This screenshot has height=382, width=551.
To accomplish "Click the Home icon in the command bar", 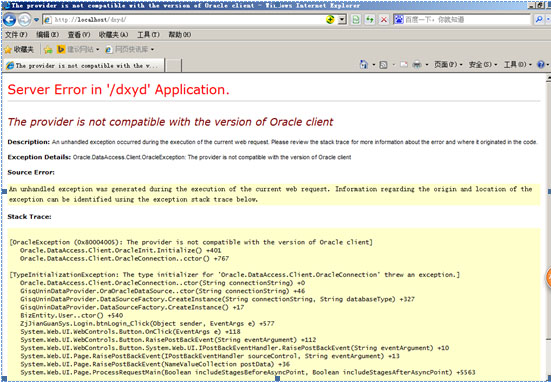I will [x=364, y=64].
